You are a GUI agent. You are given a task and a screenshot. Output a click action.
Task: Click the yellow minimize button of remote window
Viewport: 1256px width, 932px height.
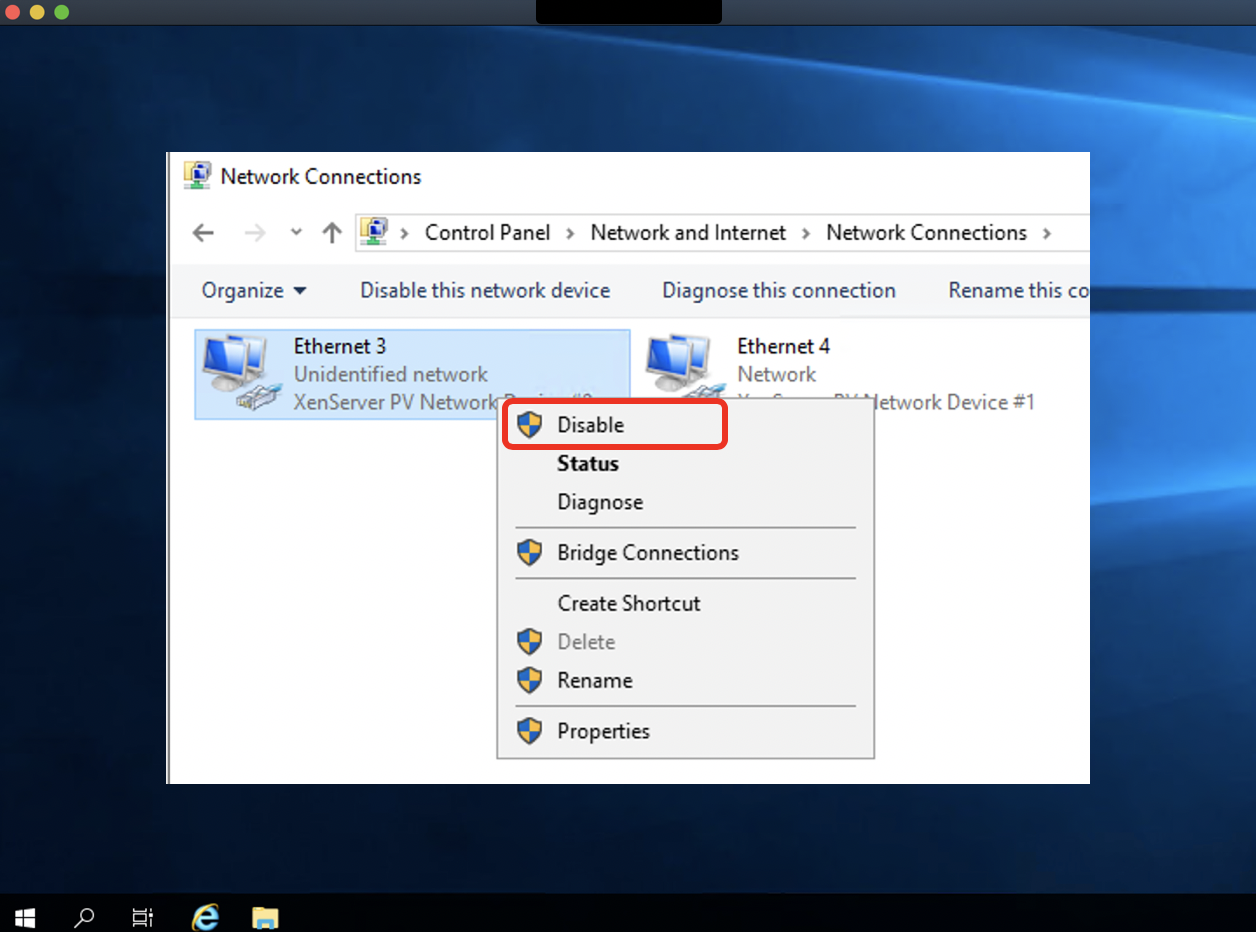(x=37, y=12)
